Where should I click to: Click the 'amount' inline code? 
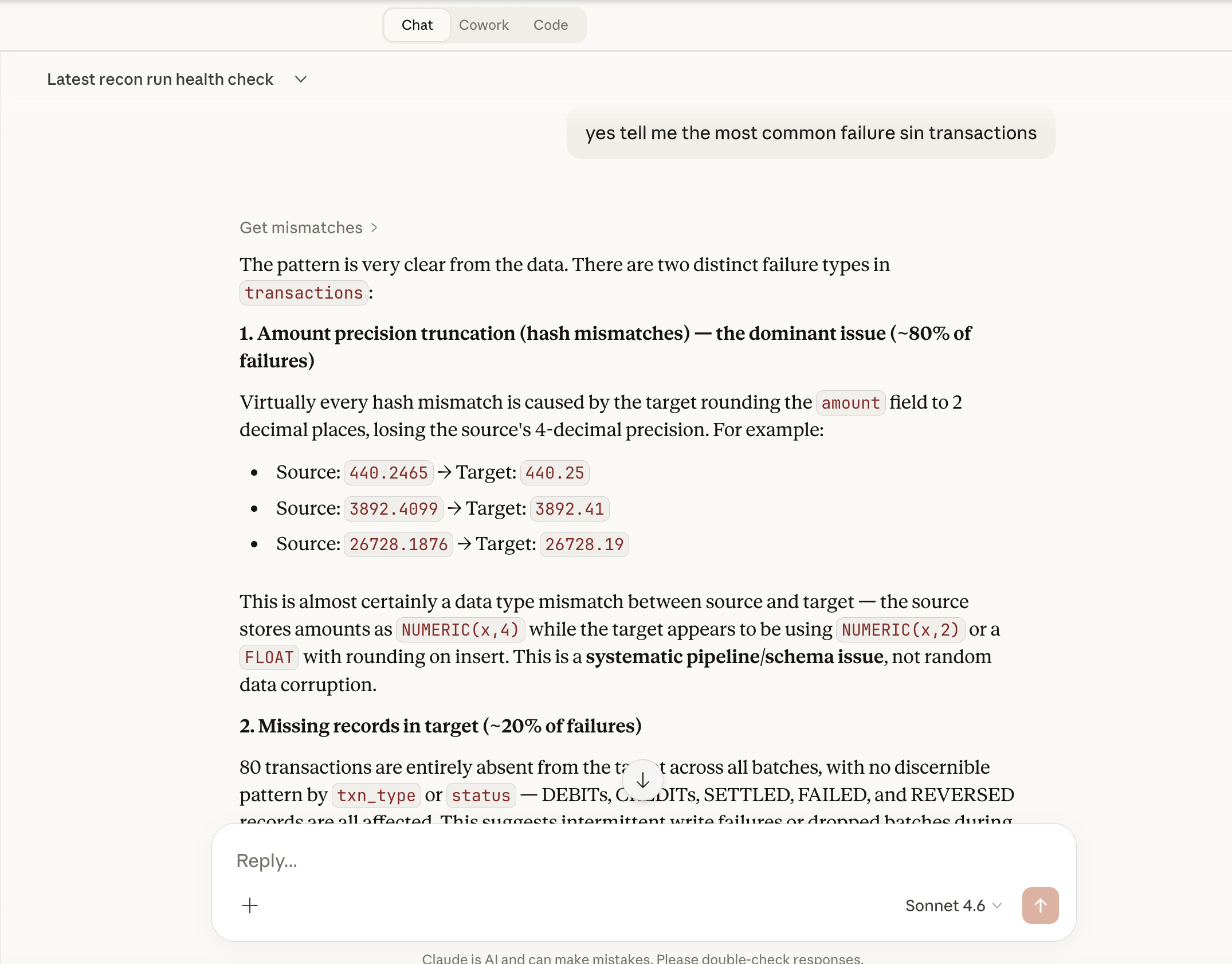pyautogui.click(x=850, y=403)
